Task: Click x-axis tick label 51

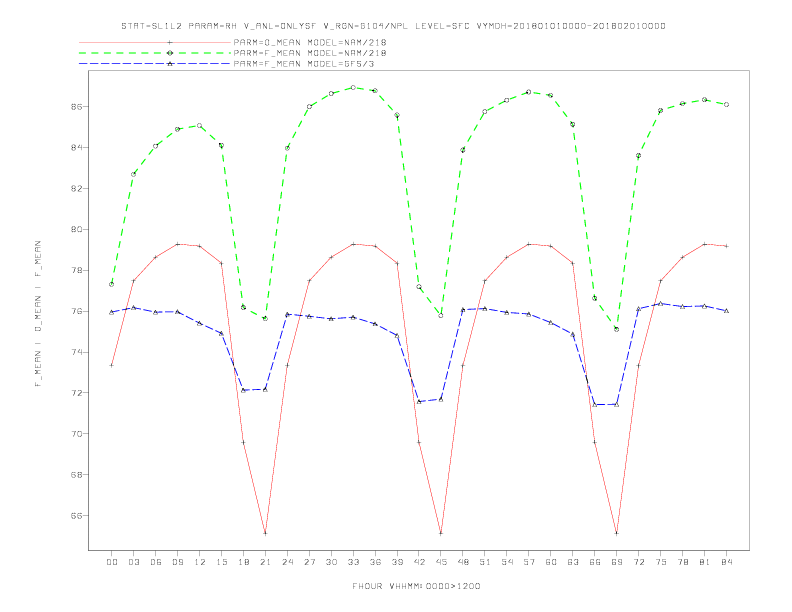Action: coord(485,562)
